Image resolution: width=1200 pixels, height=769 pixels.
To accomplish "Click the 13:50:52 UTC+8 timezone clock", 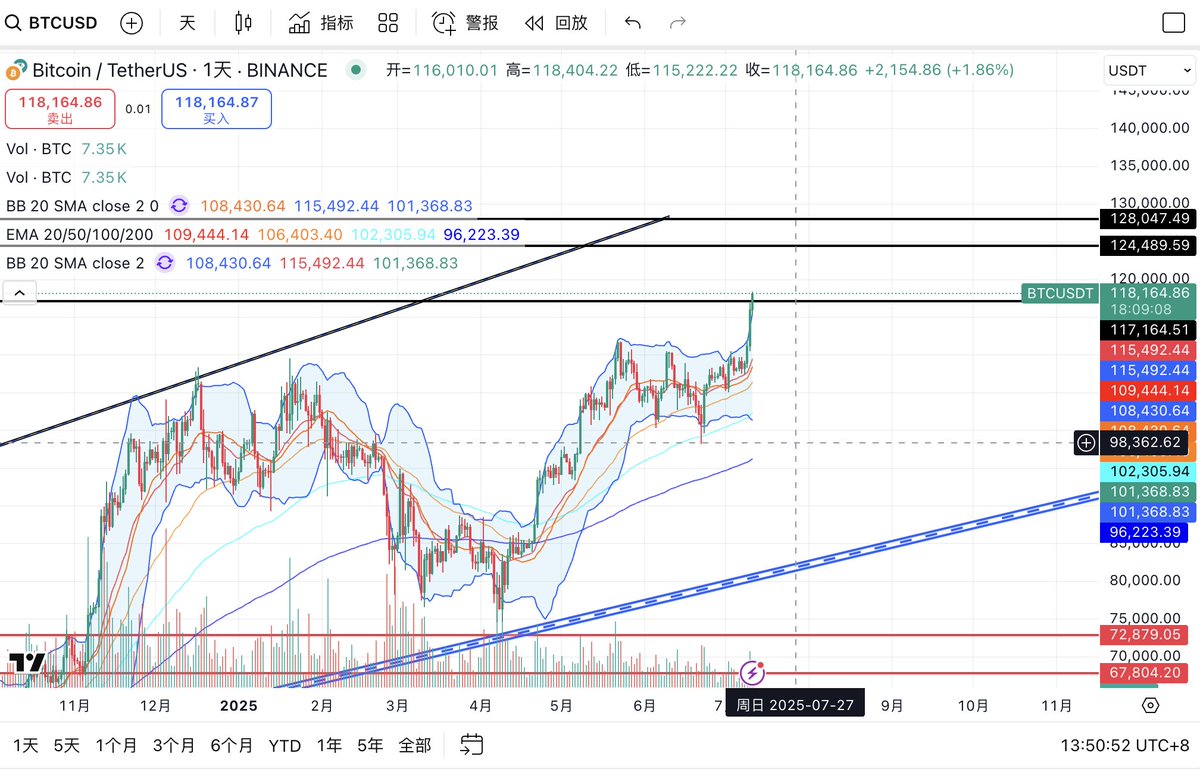I will pyautogui.click(x=1124, y=745).
